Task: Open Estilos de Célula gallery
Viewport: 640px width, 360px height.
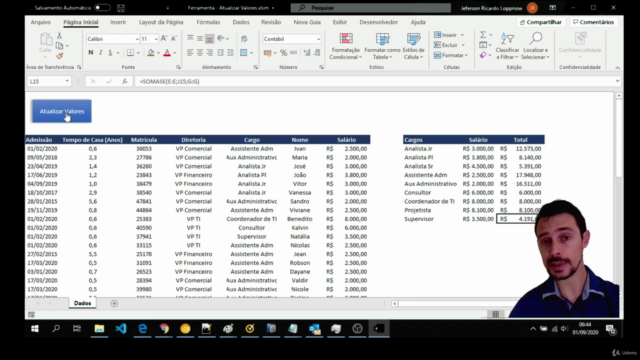Action: pyautogui.click(x=413, y=46)
